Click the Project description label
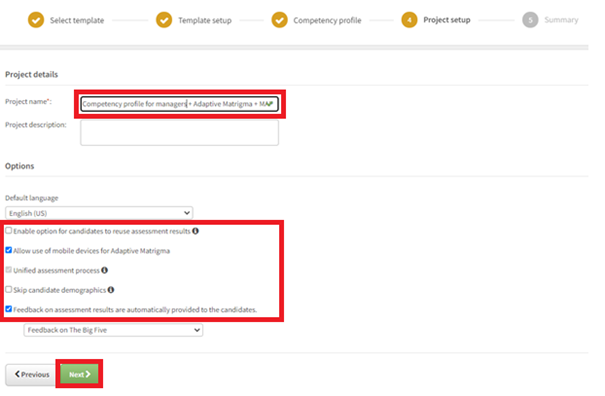This screenshot has width=605, height=396. click(36, 125)
